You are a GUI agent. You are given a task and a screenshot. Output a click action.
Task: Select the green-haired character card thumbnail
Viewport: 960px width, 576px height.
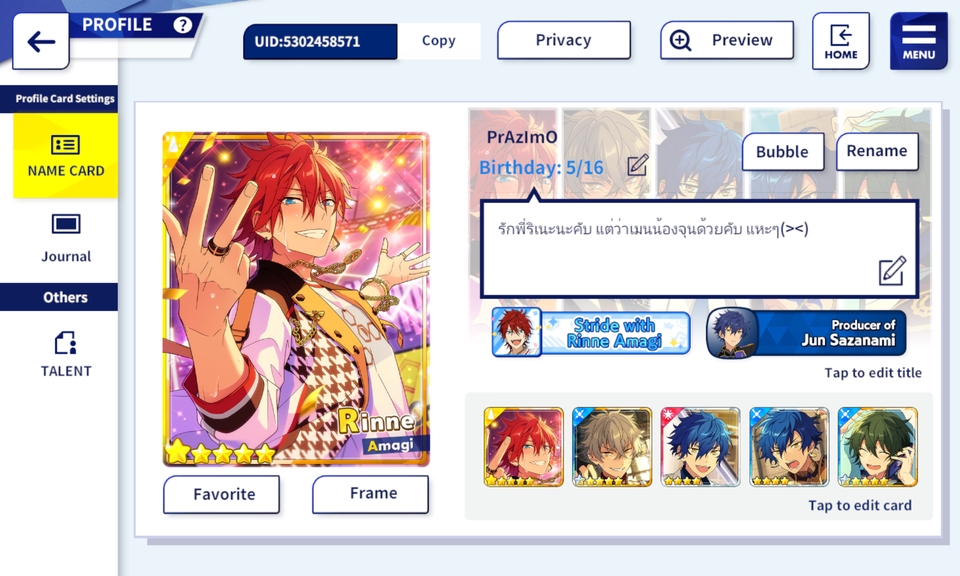click(877, 447)
